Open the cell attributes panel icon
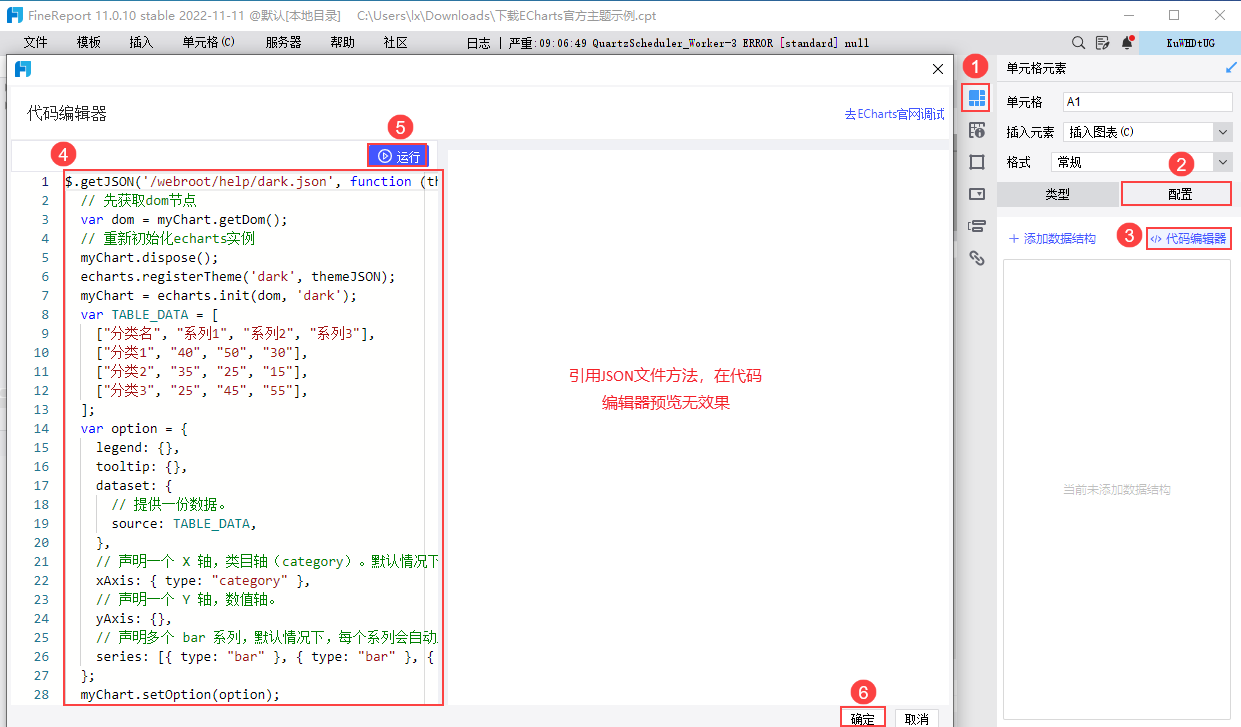Viewport: 1241px width, 727px height. pos(977,130)
